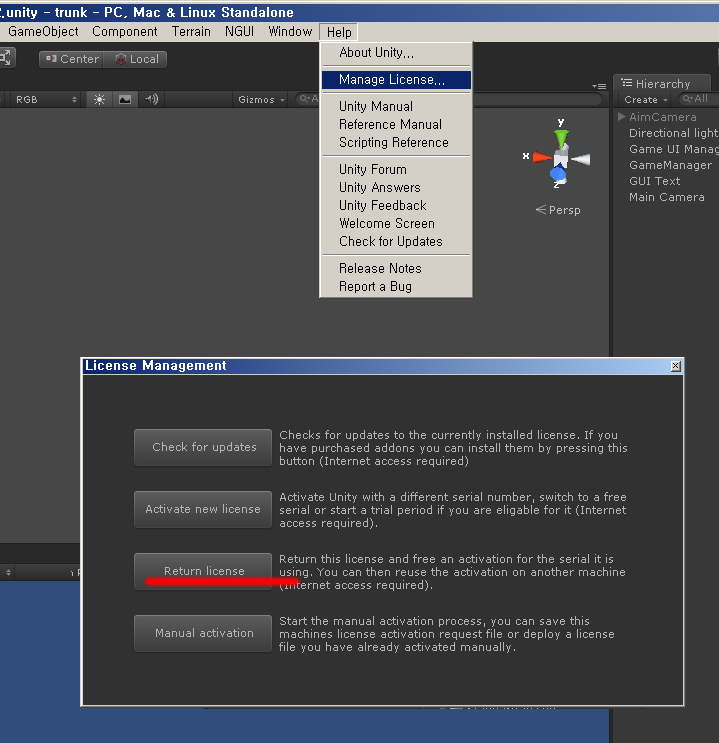Viewport: 719px width, 743px height.
Task: Toggle scene audio speaker icon
Action: pyautogui.click(x=152, y=100)
